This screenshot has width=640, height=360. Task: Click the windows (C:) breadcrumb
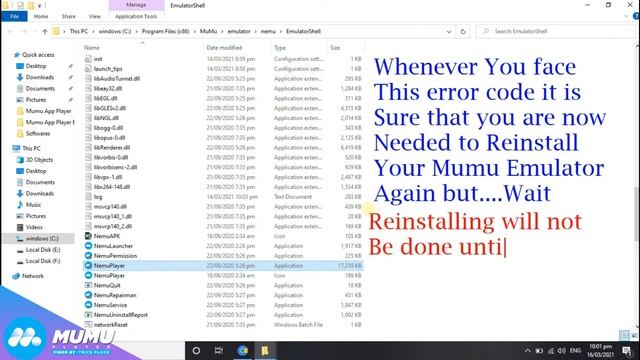(115, 31)
